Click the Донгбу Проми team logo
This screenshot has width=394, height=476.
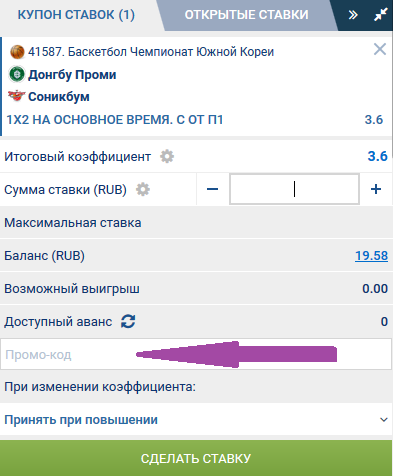coord(17,74)
